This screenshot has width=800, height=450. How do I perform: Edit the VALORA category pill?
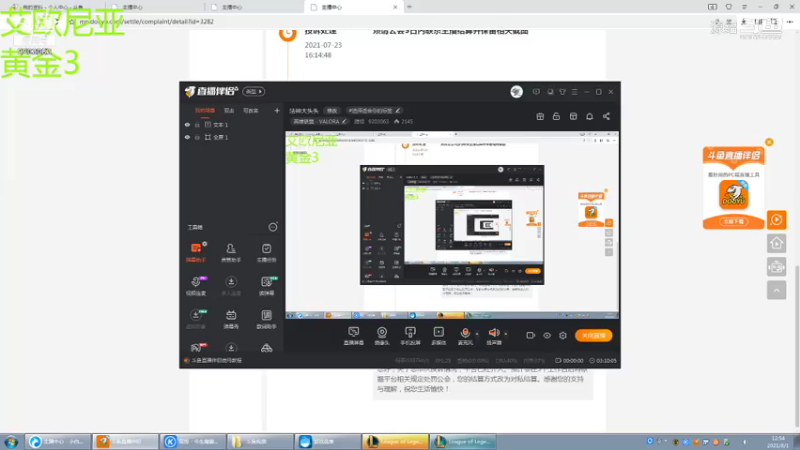[x=320, y=122]
